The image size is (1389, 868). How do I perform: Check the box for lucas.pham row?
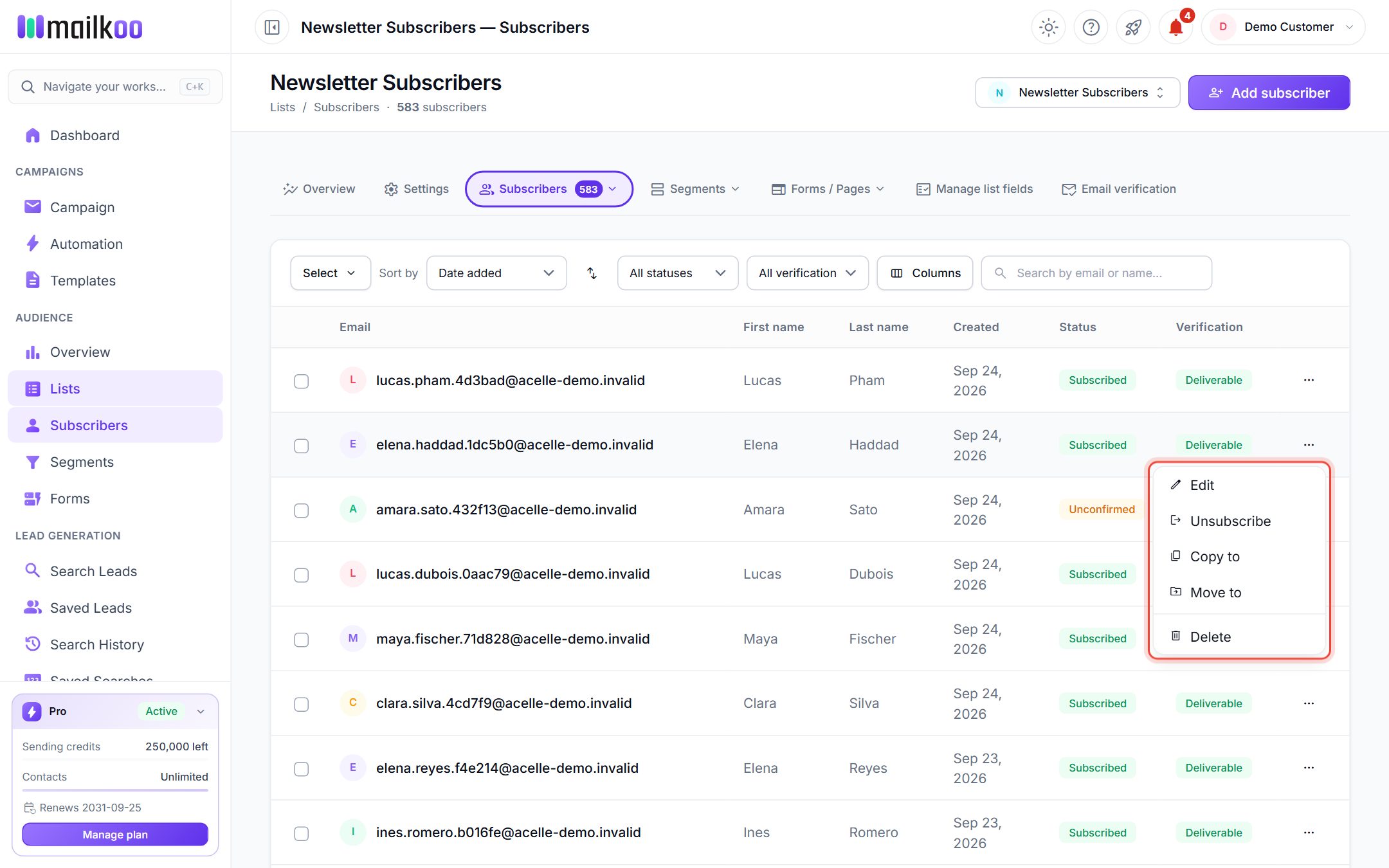[301, 381]
